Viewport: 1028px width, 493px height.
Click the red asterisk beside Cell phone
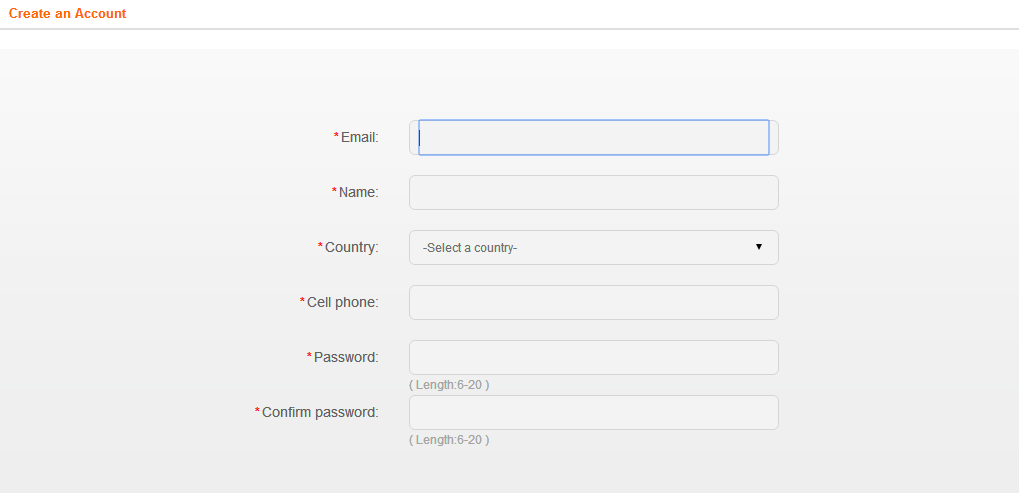click(x=302, y=302)
